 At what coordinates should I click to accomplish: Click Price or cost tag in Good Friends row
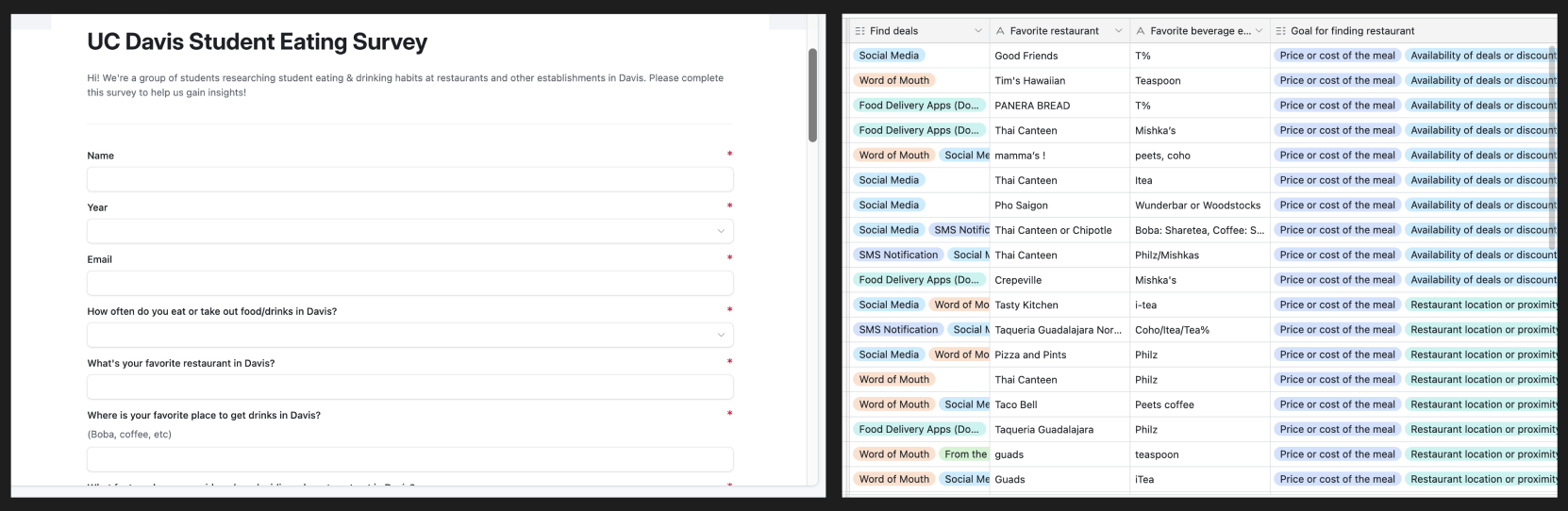click(1337, 56)
